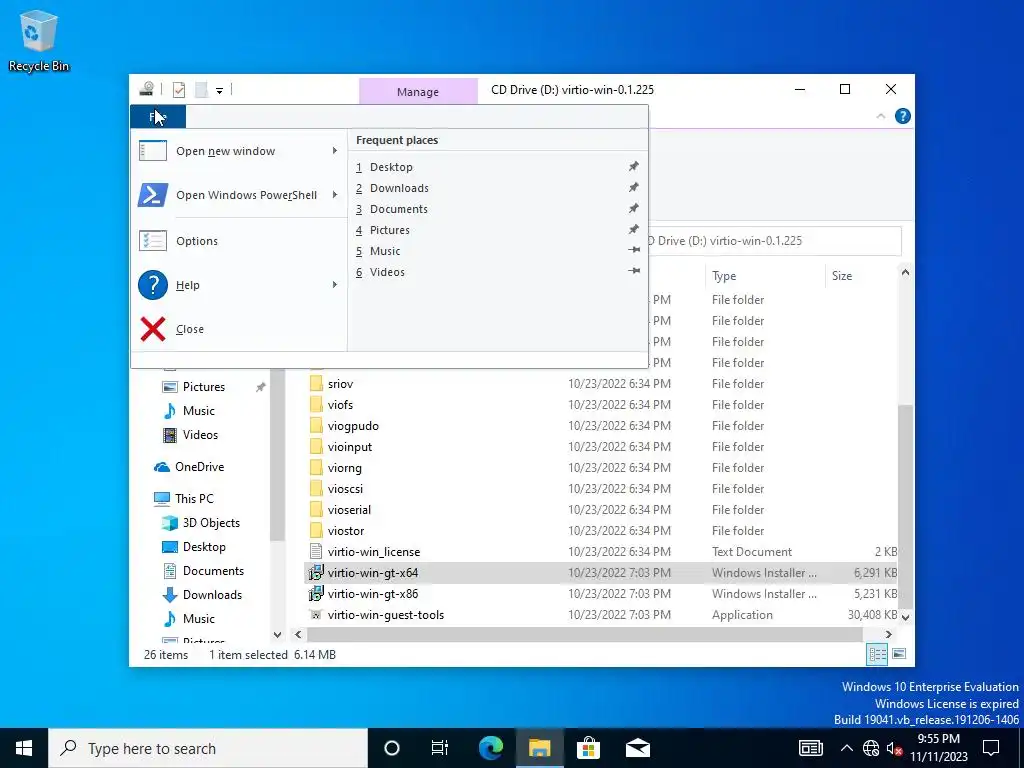Click the ribbon help question mark icon
This screenshot has height=768, width=1024.
click(x=903, y=116)
